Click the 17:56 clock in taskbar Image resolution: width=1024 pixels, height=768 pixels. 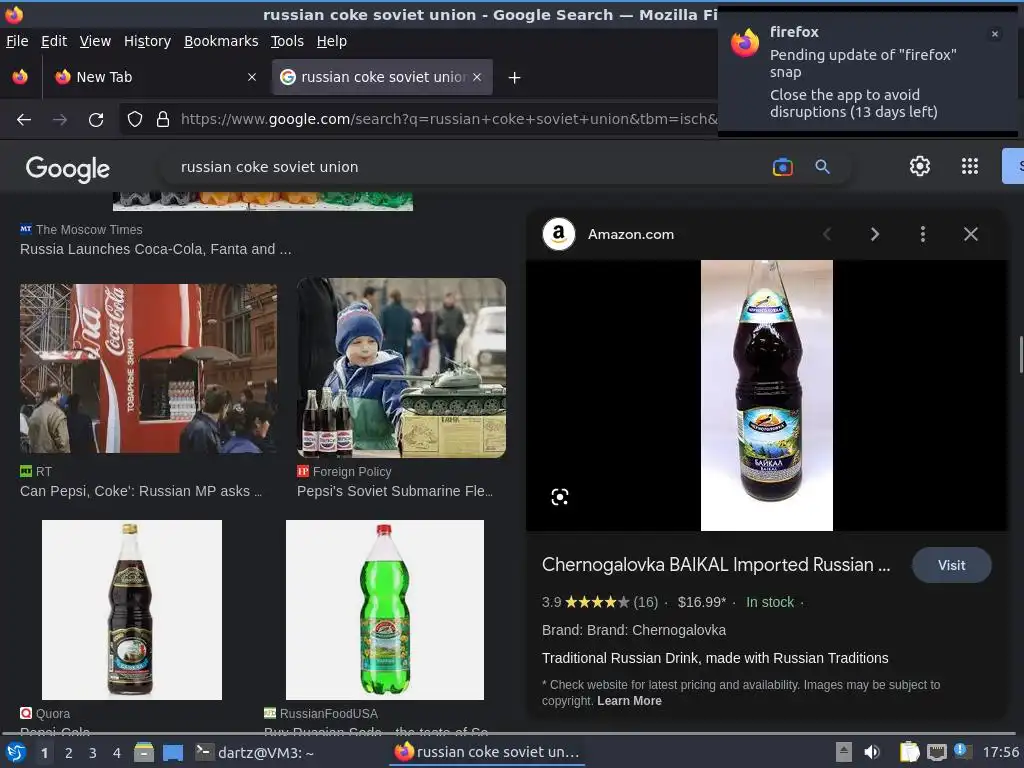tap(1000, 752)
